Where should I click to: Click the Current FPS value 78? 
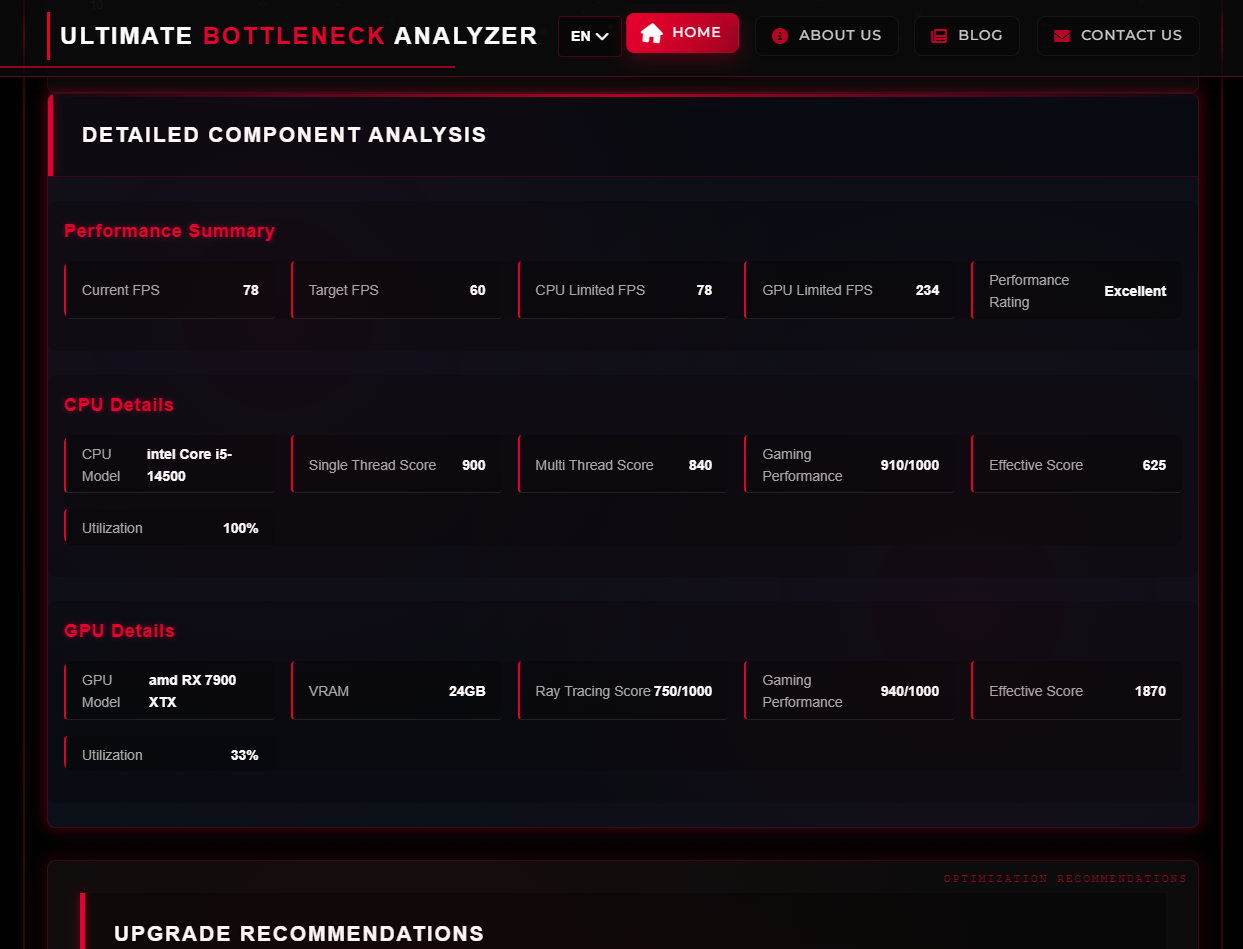[x=251, y=290]
